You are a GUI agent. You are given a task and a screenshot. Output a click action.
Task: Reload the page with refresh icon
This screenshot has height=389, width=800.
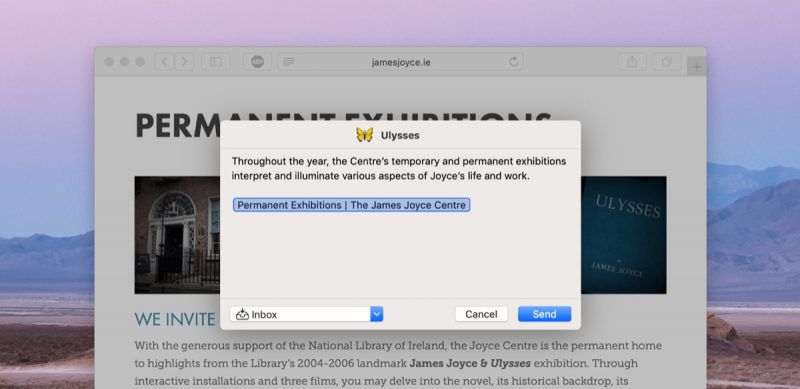pos(514,62)
